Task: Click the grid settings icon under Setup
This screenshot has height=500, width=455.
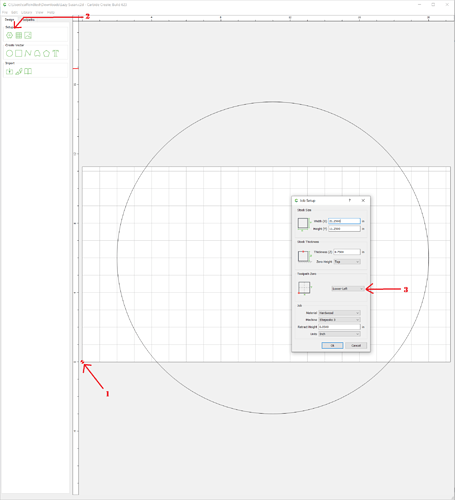Action: (19, 35)
